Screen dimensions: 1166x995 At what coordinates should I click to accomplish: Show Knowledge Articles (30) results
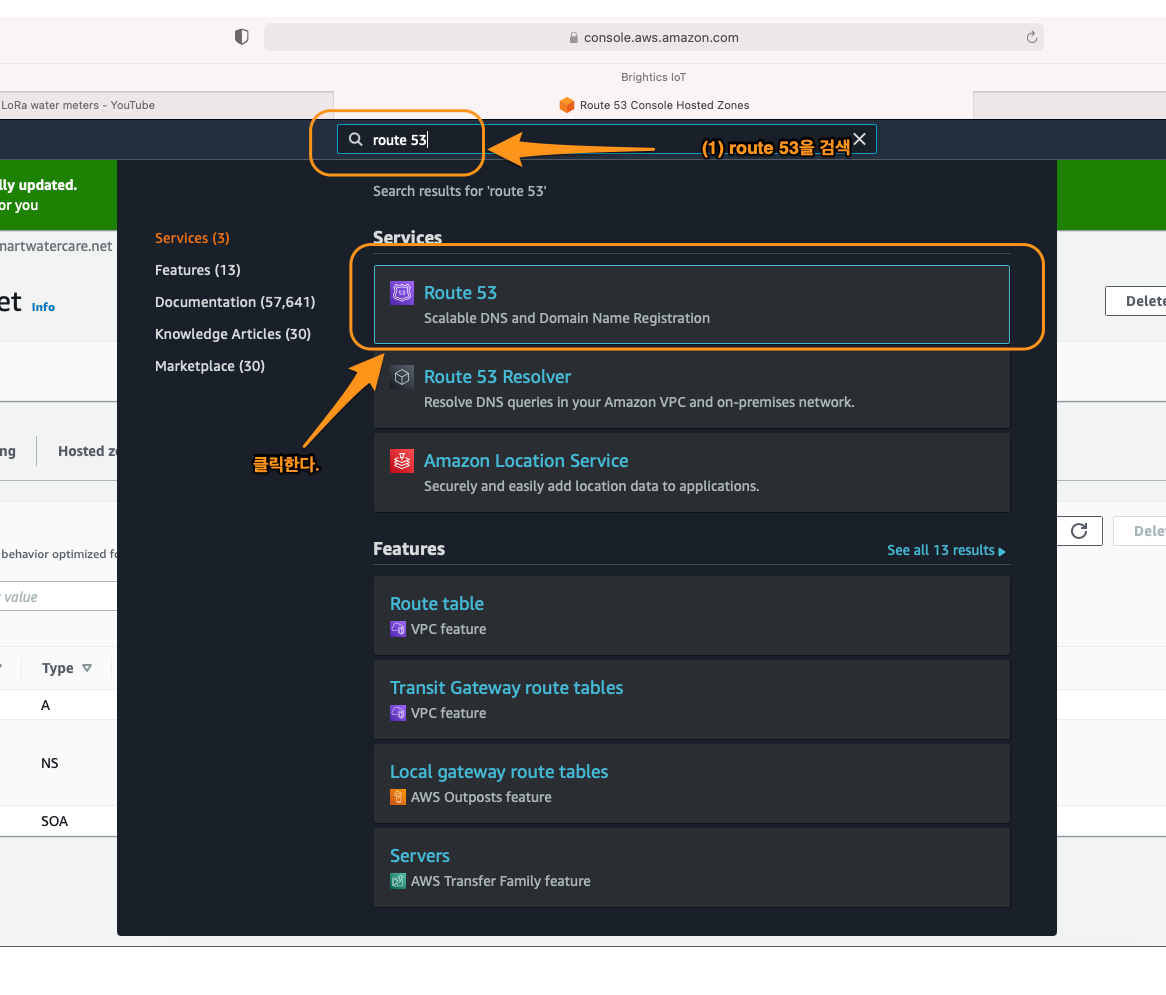coord(232,334)
